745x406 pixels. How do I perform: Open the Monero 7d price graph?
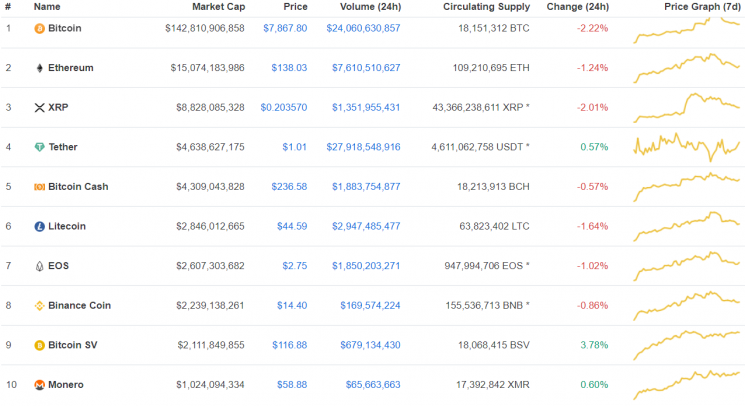click(687, 385)
